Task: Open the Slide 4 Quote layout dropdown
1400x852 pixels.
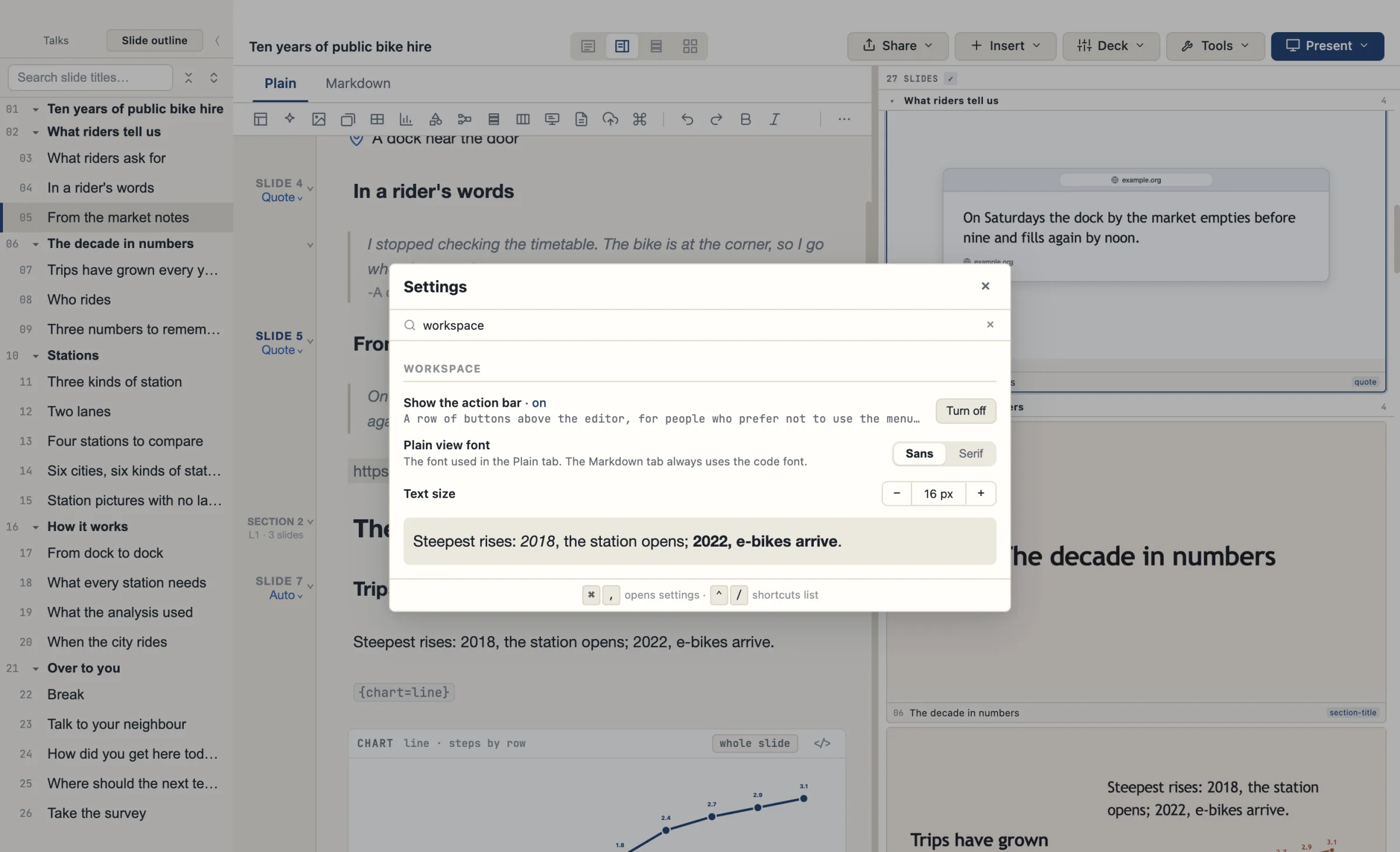Action: (282, 197)
